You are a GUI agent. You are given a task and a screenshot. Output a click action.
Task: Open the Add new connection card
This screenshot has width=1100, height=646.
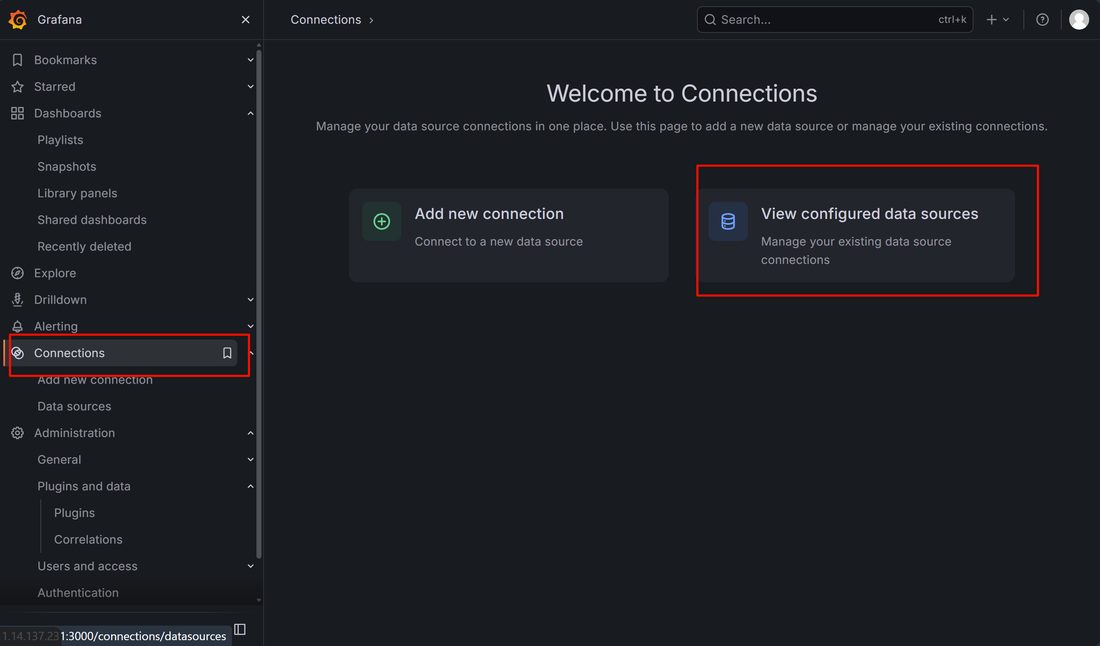[509, 236]
